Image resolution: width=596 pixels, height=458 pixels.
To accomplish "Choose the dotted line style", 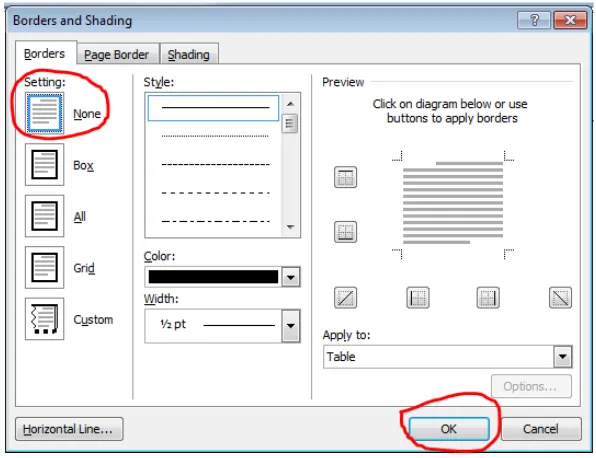I will [215, 136].
